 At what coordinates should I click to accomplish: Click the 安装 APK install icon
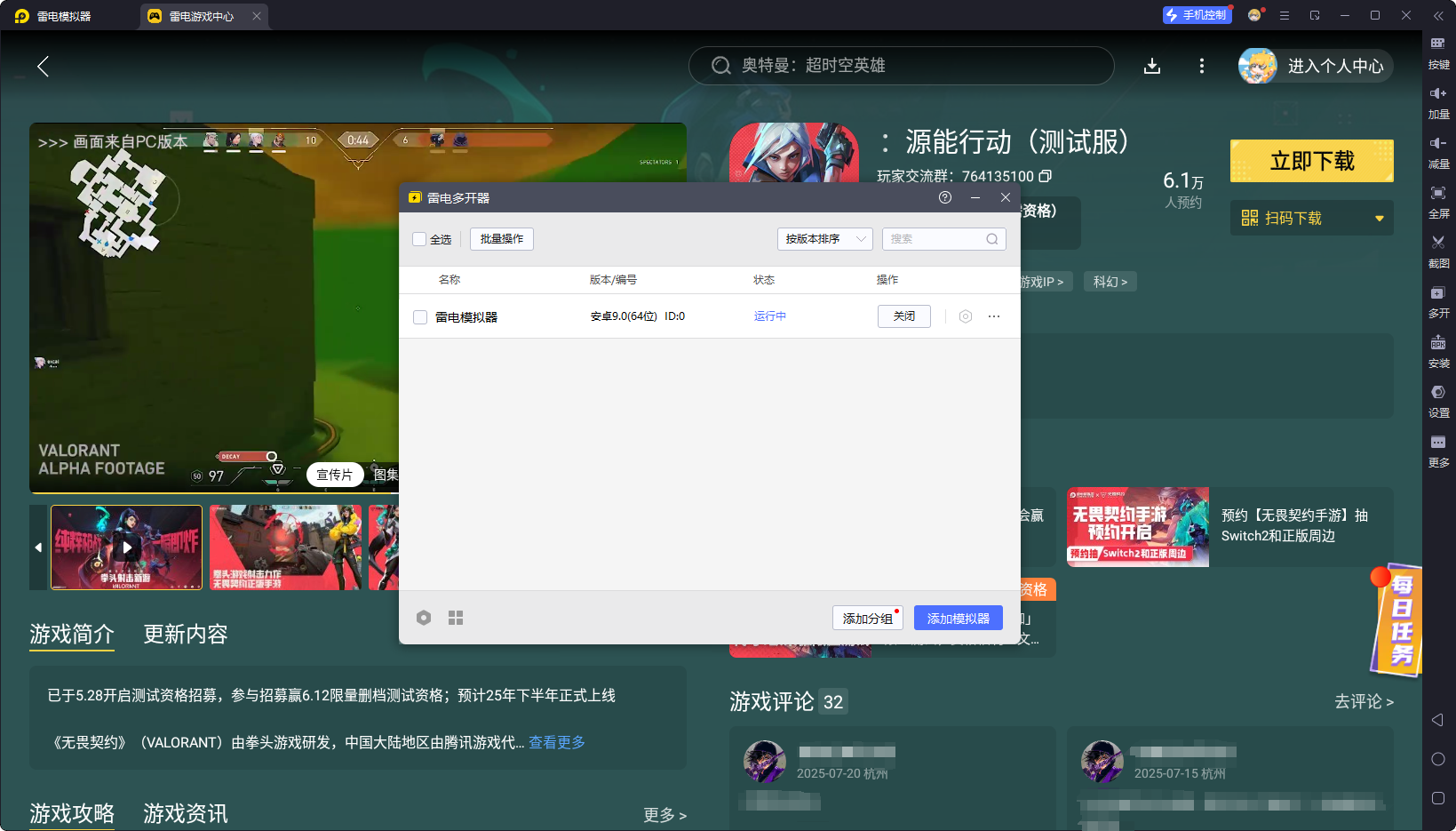1438,343
